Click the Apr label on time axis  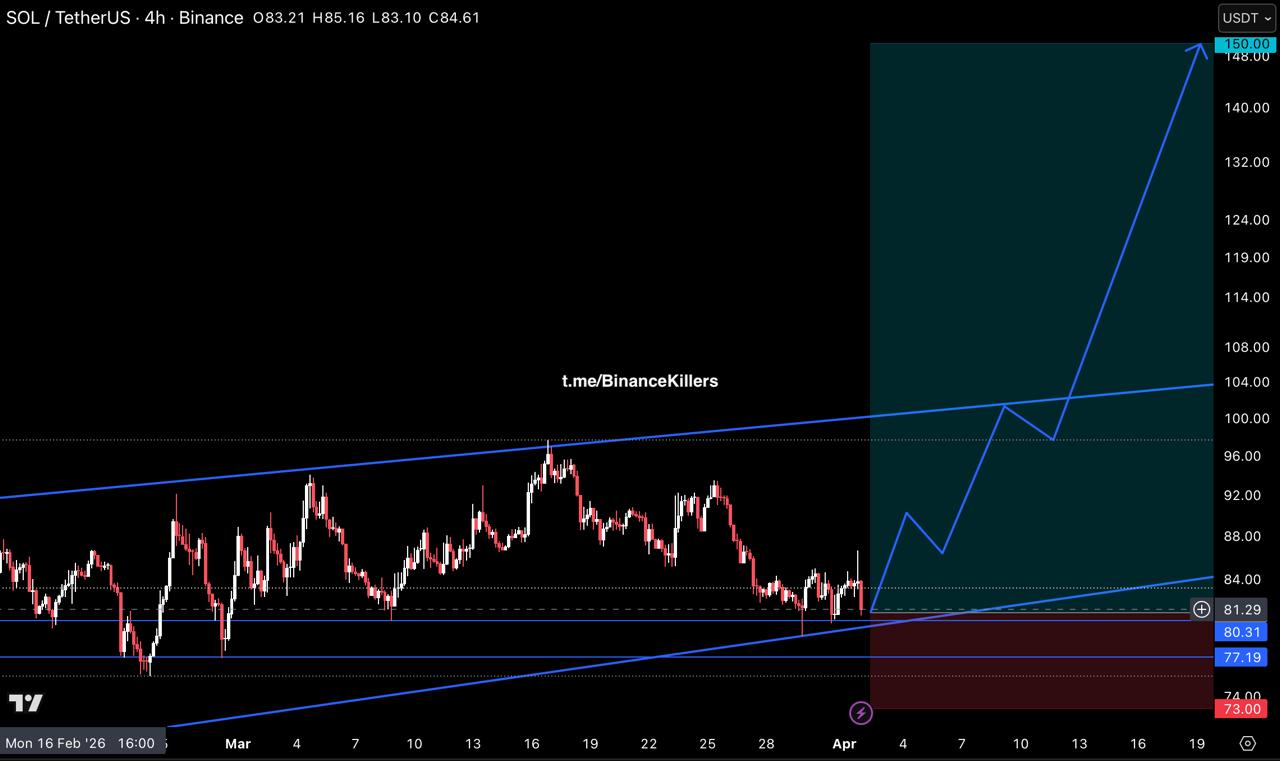pos(843,743)
